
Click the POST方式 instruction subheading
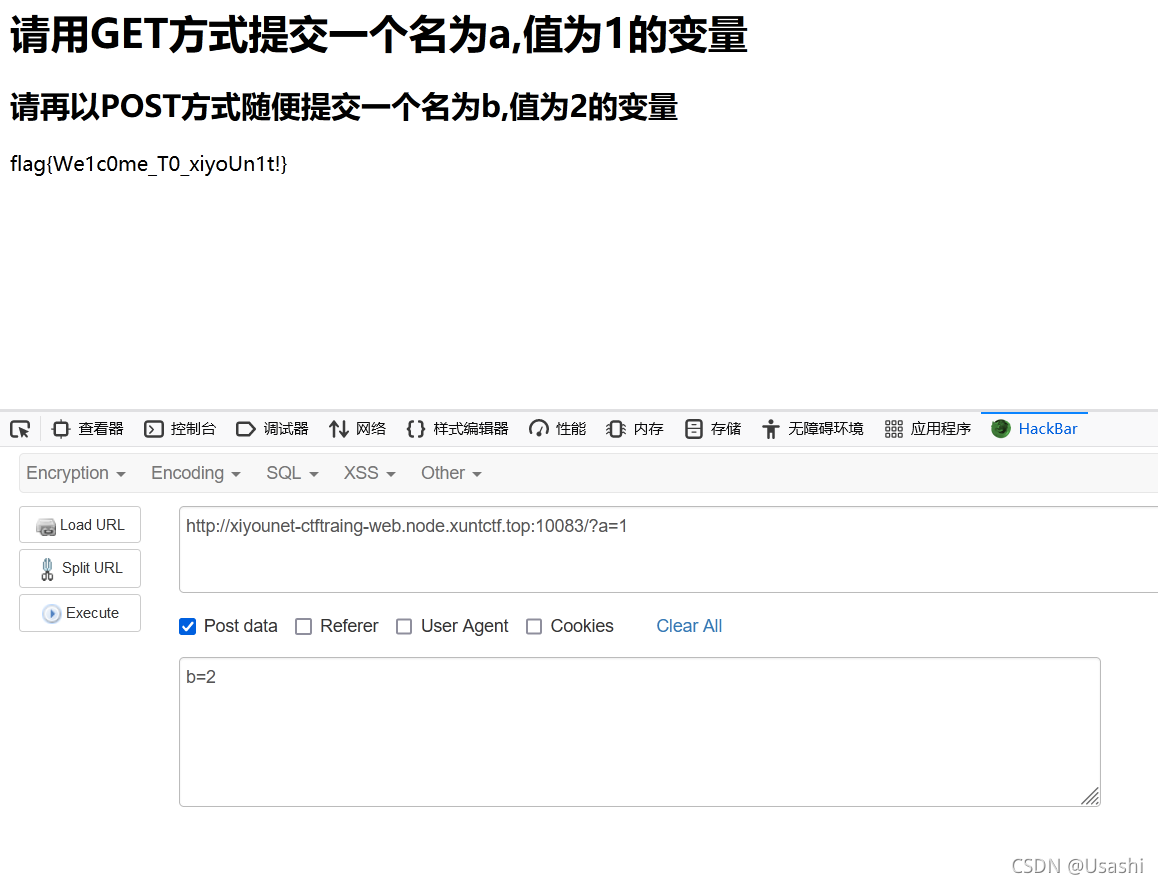(343, 107)
